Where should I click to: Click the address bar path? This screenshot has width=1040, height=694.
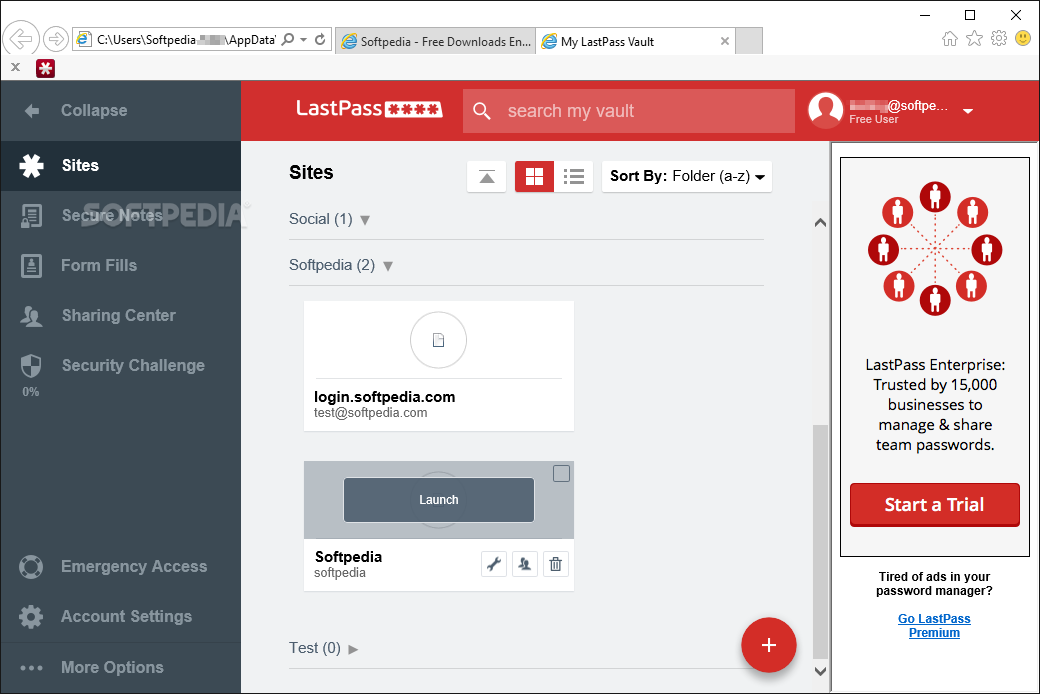(x=186, y=40)
